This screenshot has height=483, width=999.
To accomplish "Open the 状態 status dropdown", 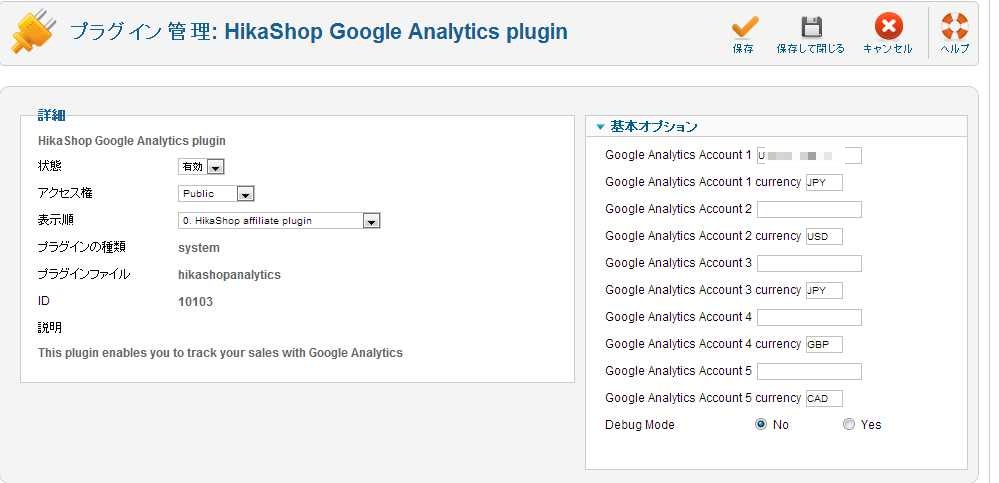I will [x=201, y=167].
